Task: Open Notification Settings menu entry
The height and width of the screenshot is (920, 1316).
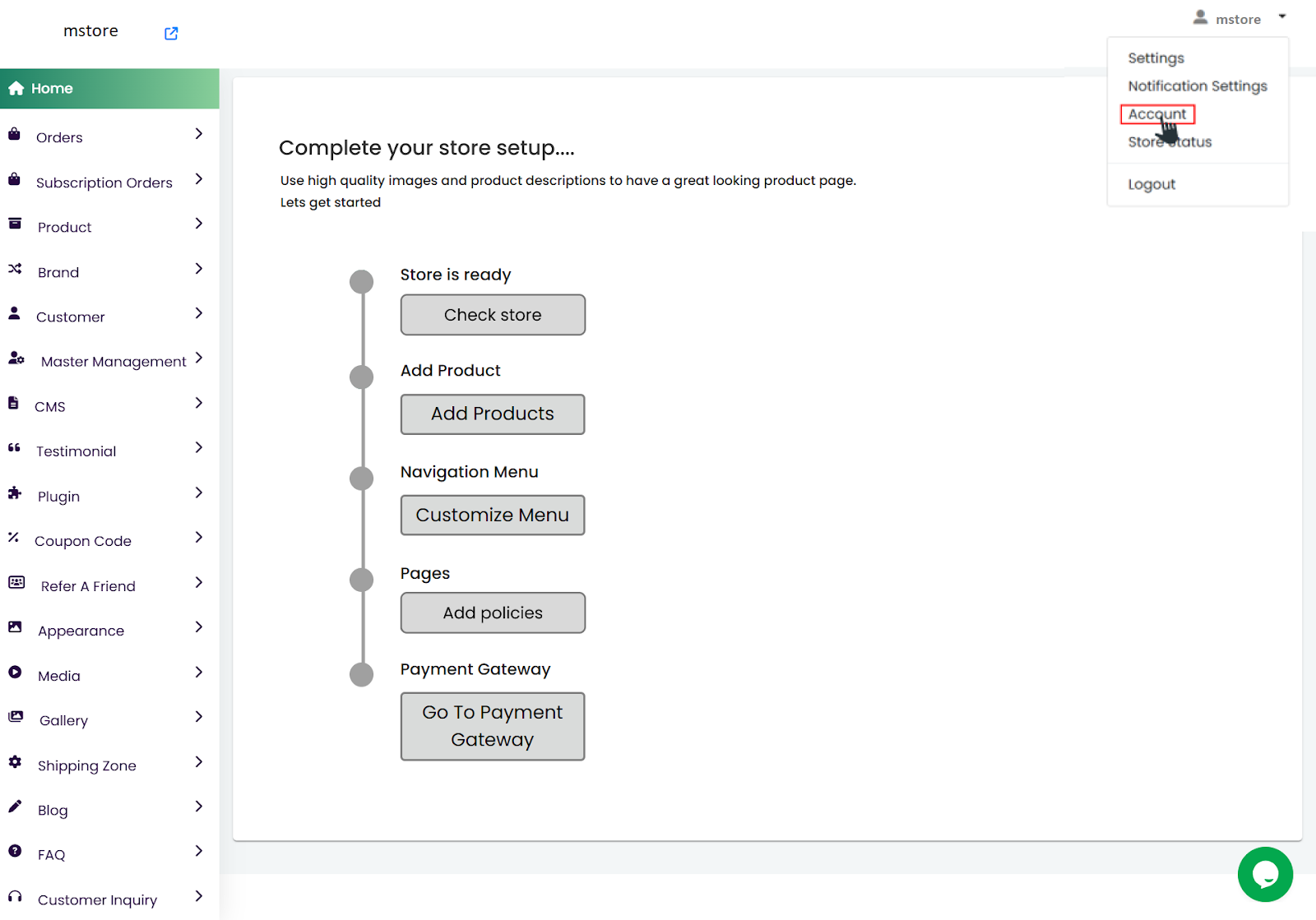Action: [1197, 86]
